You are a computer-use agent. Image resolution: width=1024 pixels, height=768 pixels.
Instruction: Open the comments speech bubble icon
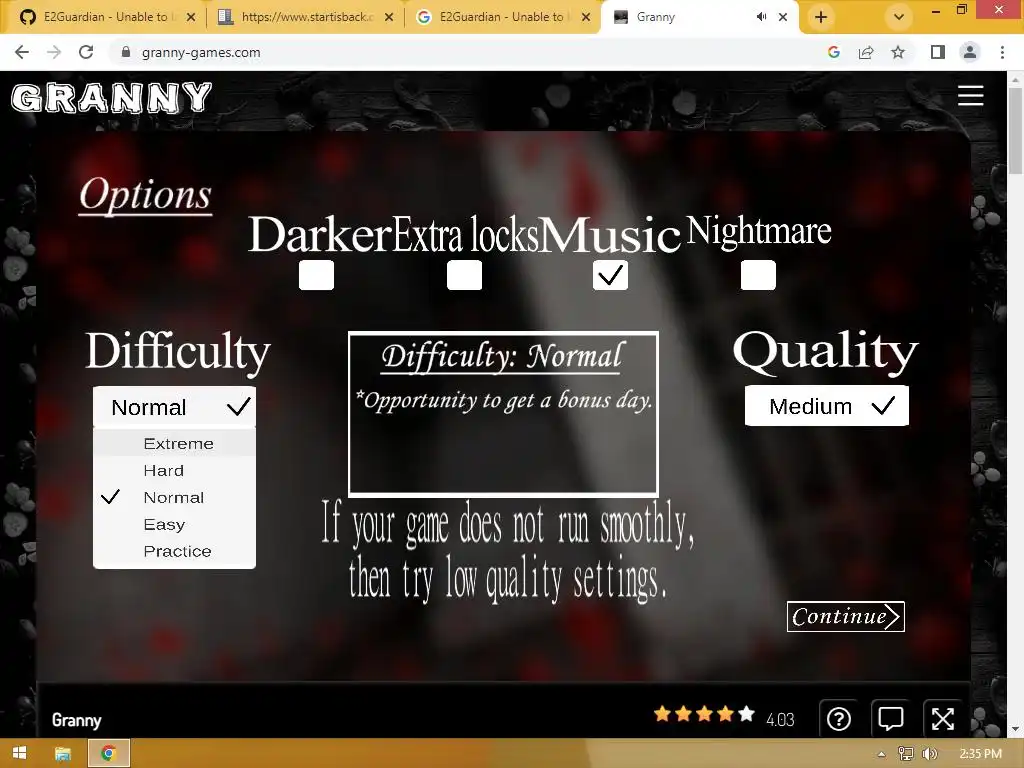(x=891, y=719)
